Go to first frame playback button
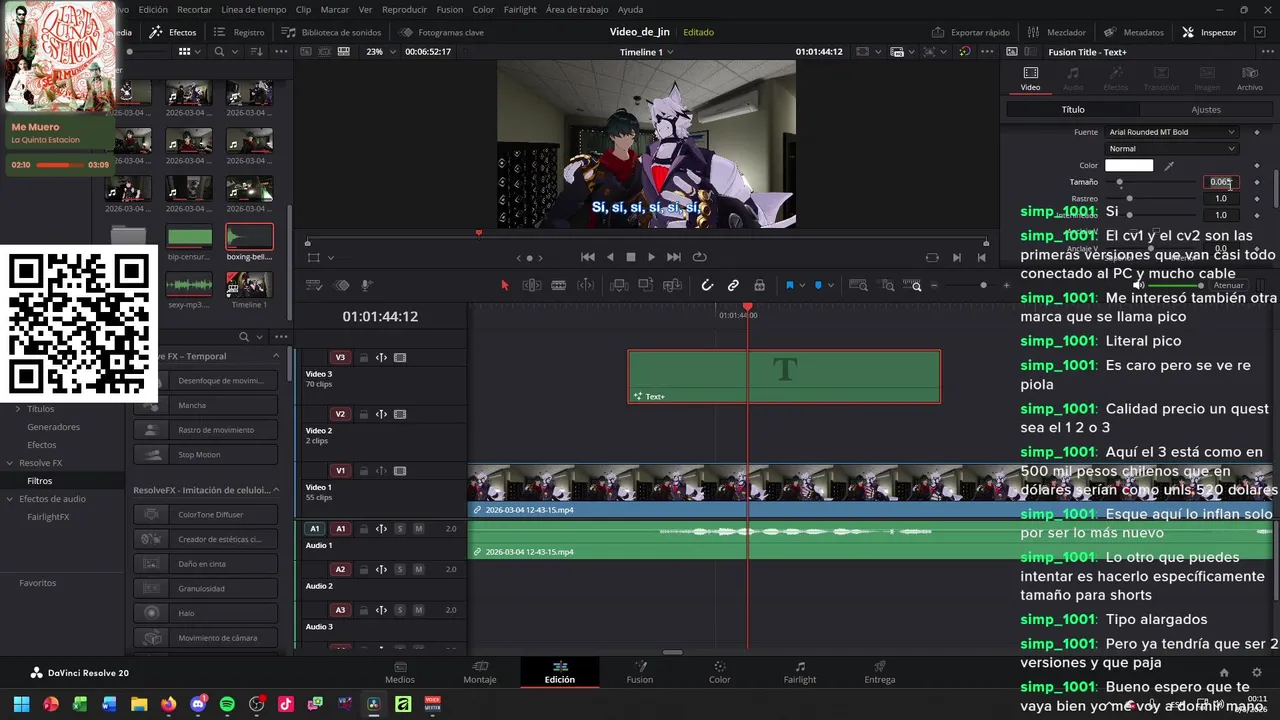This screenshot has height=720, width=1280. coord(588,257)
